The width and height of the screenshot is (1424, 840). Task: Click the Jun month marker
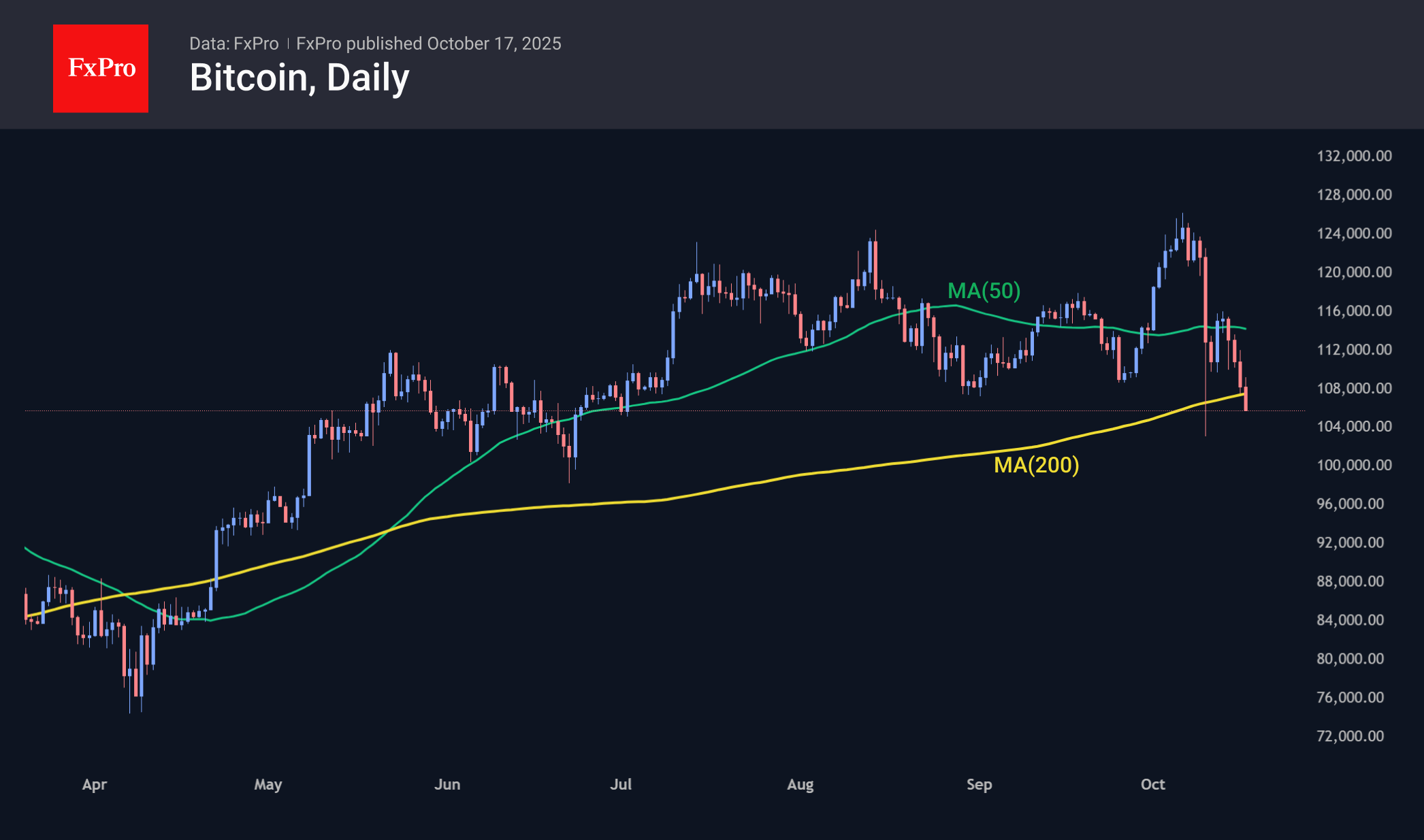[447, 784]
